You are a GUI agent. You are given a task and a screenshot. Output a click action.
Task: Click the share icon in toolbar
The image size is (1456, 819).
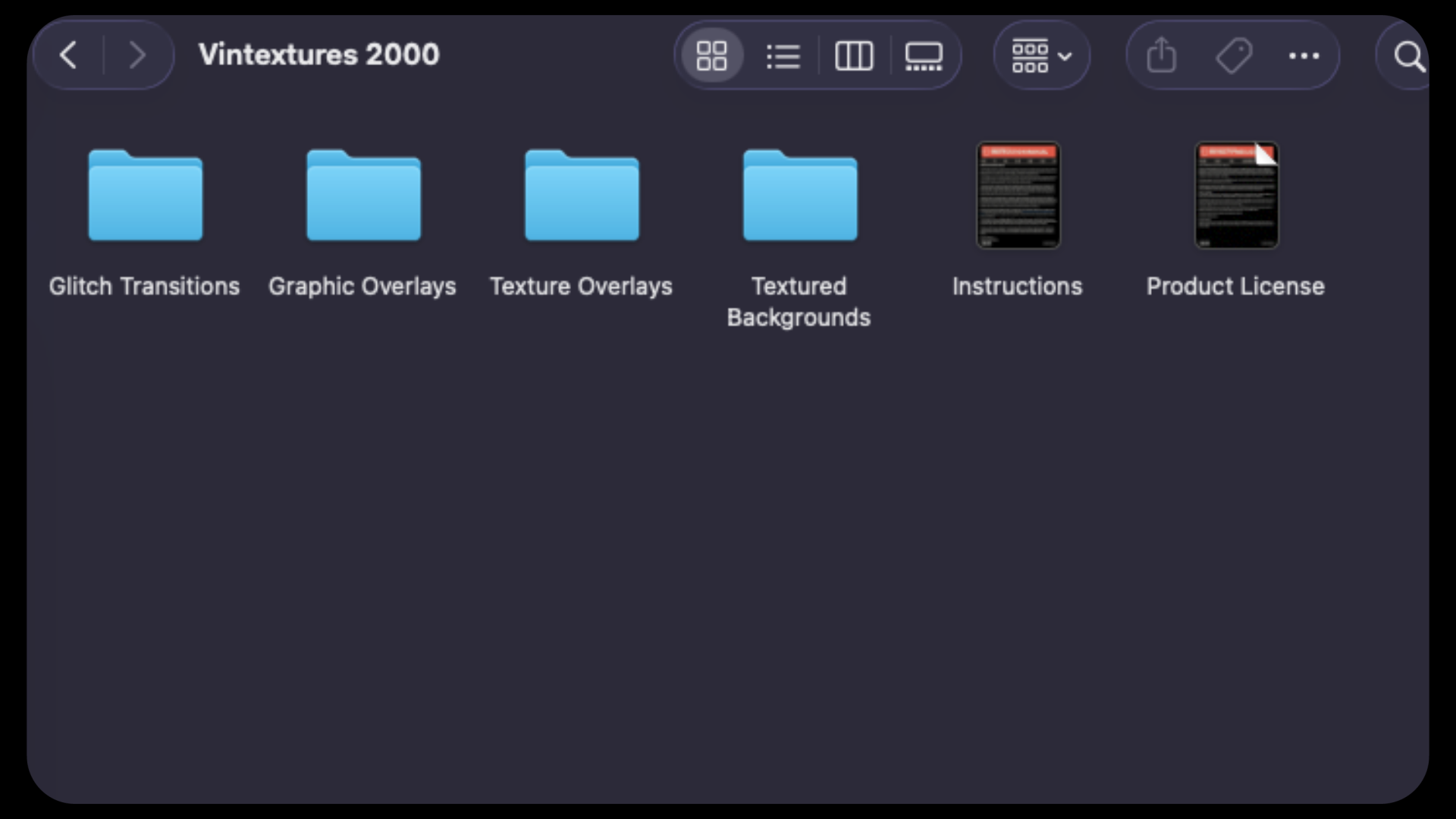tap(1161, 55)
